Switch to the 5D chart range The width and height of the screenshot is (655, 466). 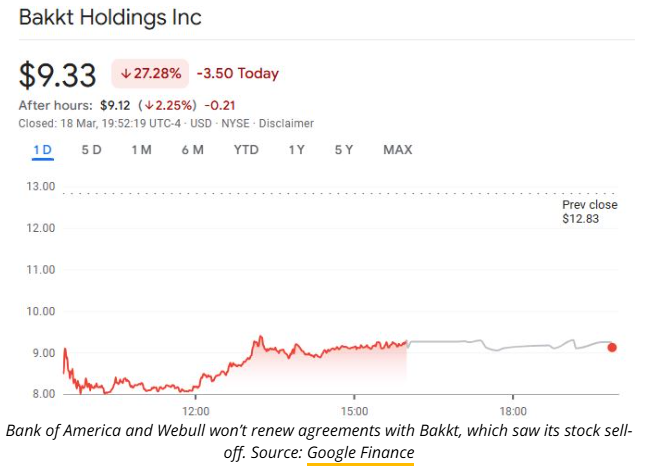pyautogui.click(x=91, y=150)
